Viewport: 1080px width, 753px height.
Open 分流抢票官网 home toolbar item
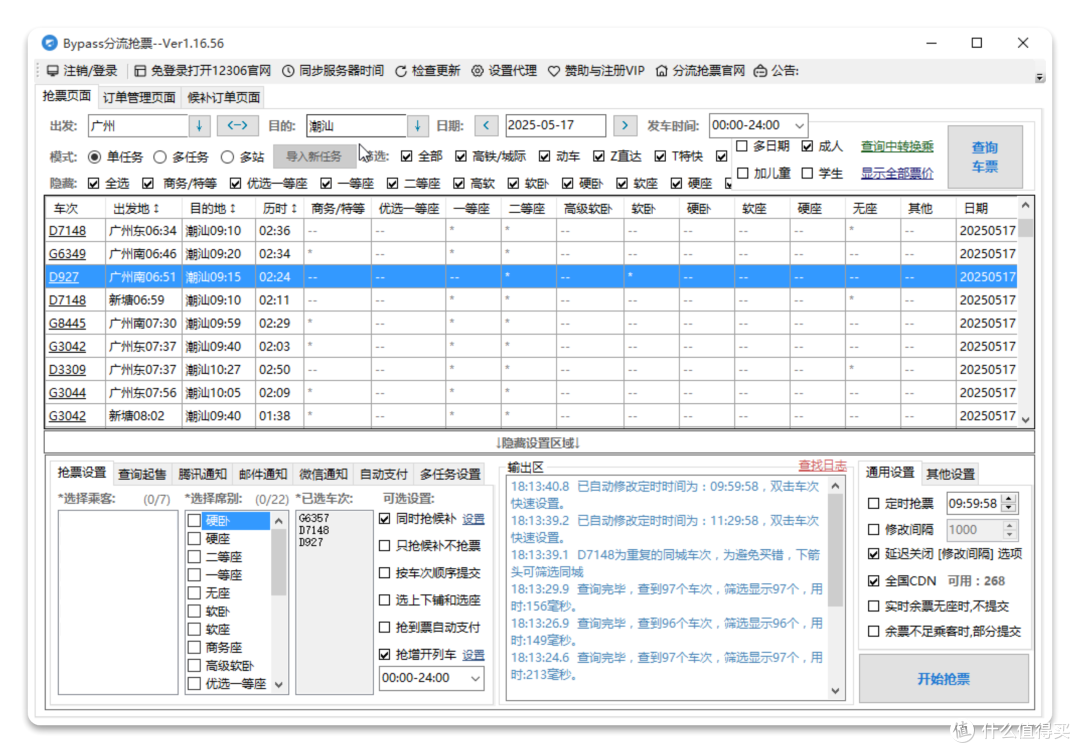click(x=700, y=71)
